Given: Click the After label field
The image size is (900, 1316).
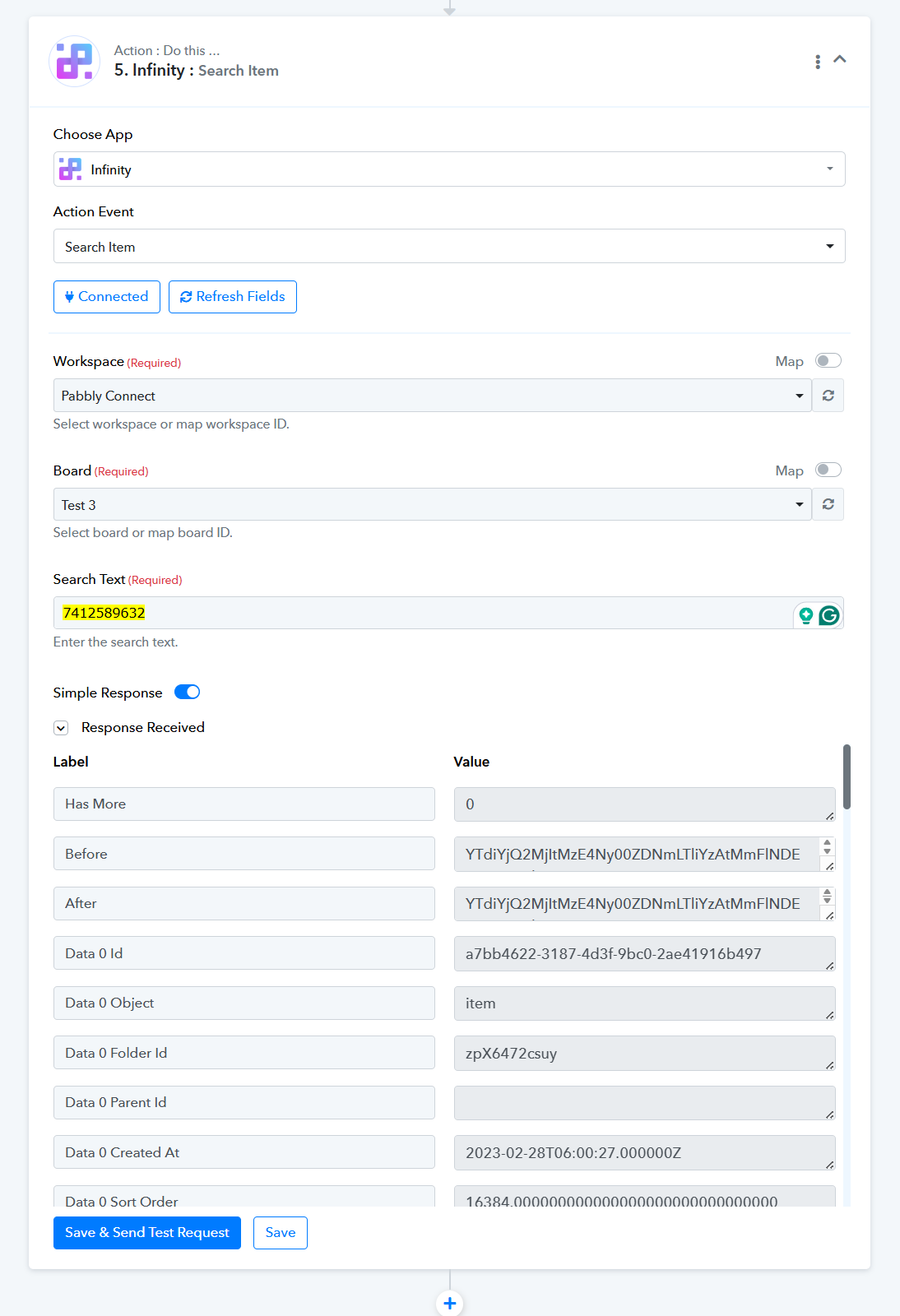Looking at the screenshot, I should 244,903.
